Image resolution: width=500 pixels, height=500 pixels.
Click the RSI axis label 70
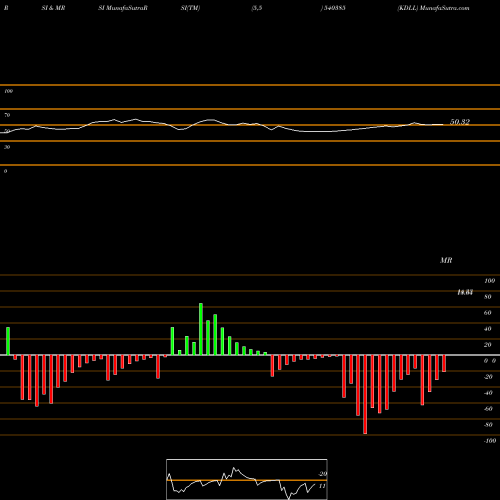tap(7, 115)
